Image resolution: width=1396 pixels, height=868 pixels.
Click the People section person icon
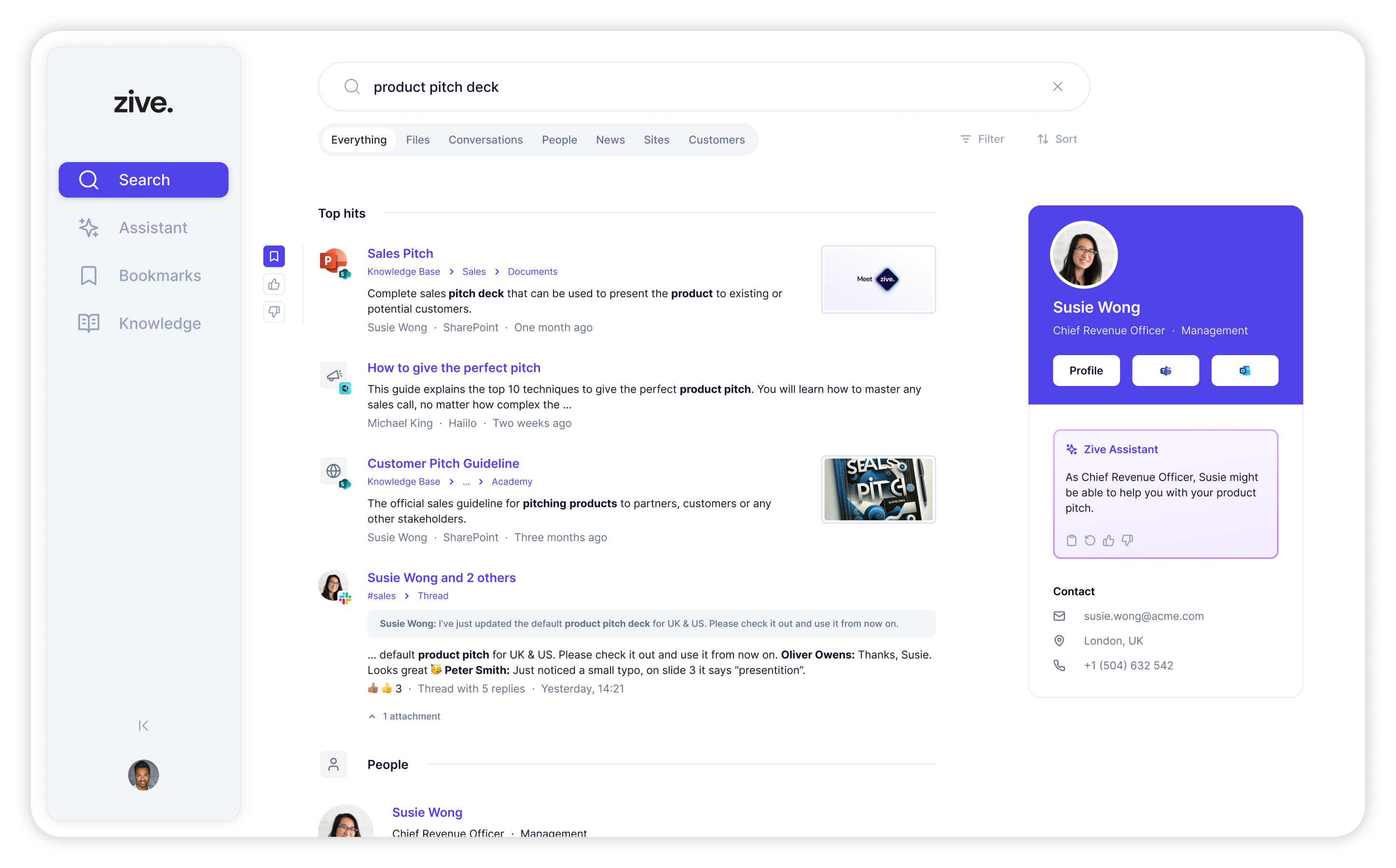pos(333,764)
